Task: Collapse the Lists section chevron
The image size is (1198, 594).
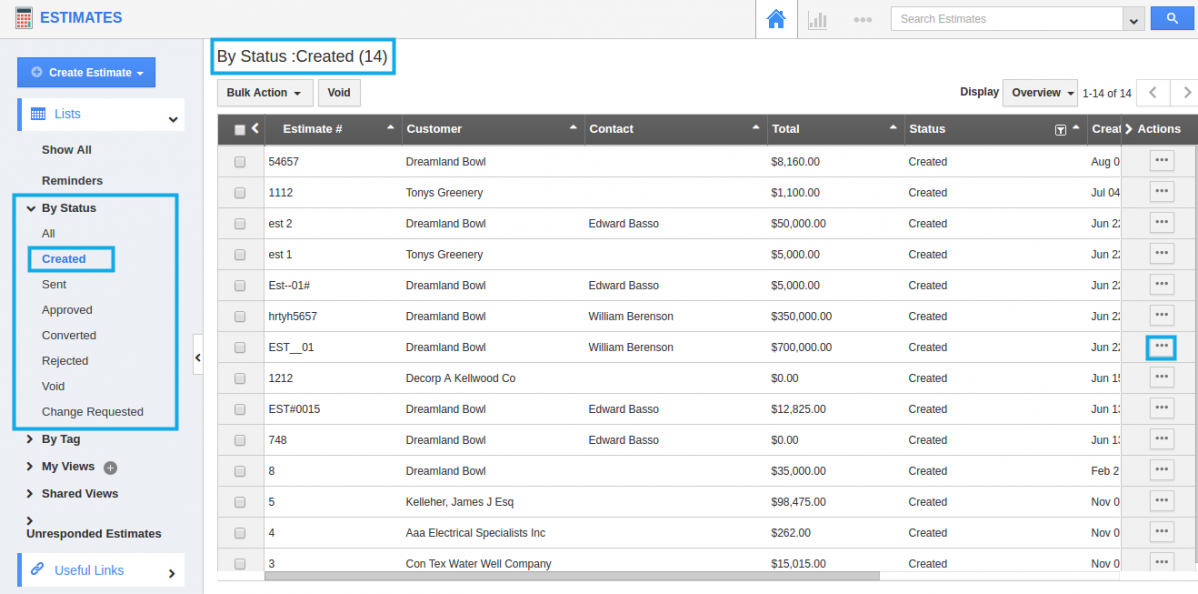Action: [x=173, y=118]
